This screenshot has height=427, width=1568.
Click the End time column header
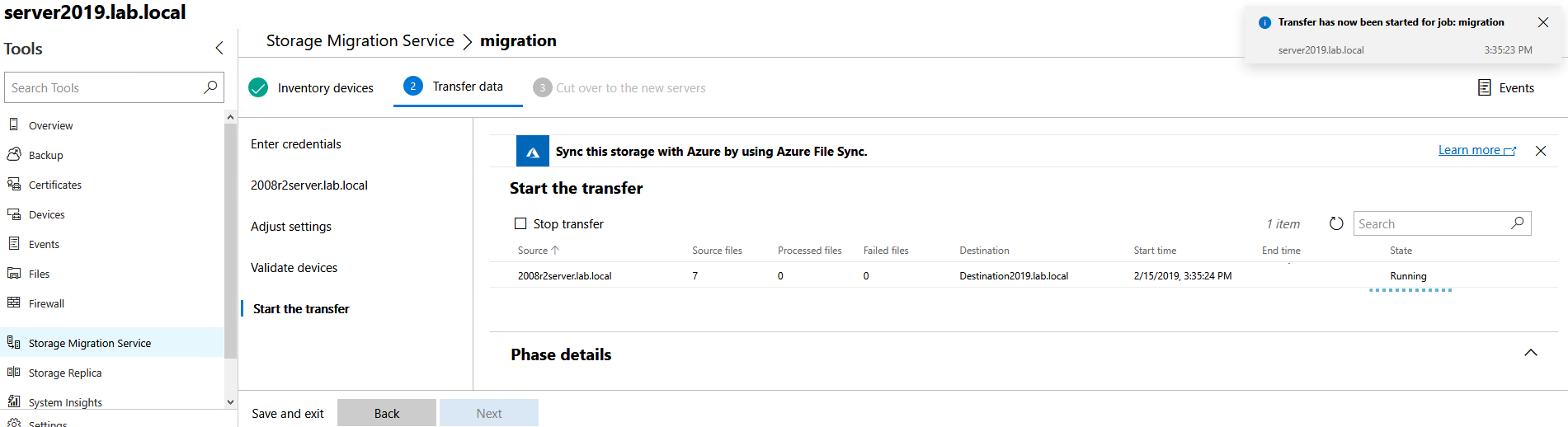[1281, 250]
